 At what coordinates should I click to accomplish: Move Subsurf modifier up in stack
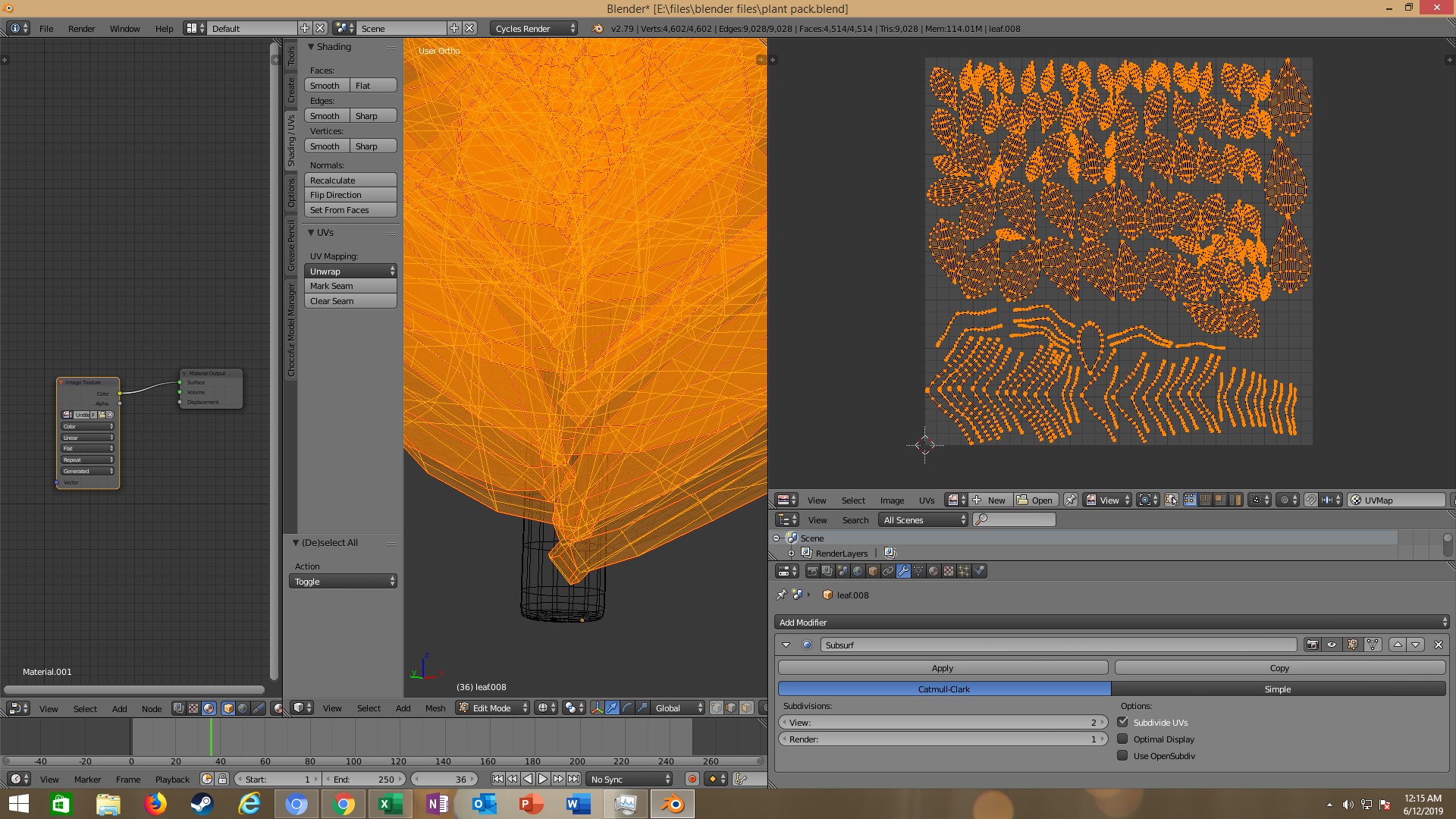tap(1398, 645)
